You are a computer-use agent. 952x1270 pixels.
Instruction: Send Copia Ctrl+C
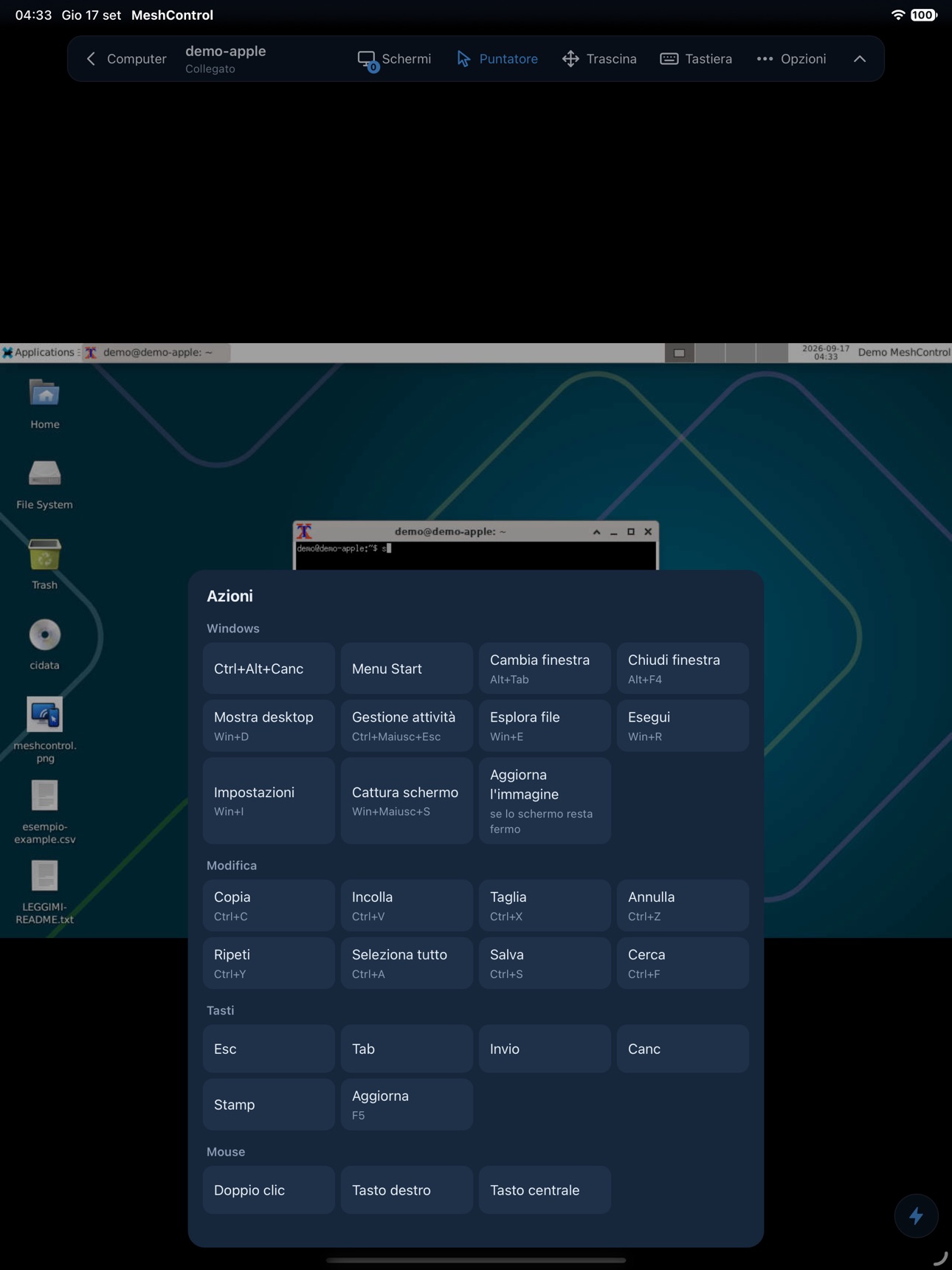pyautogui.click(x=269, y=905)
